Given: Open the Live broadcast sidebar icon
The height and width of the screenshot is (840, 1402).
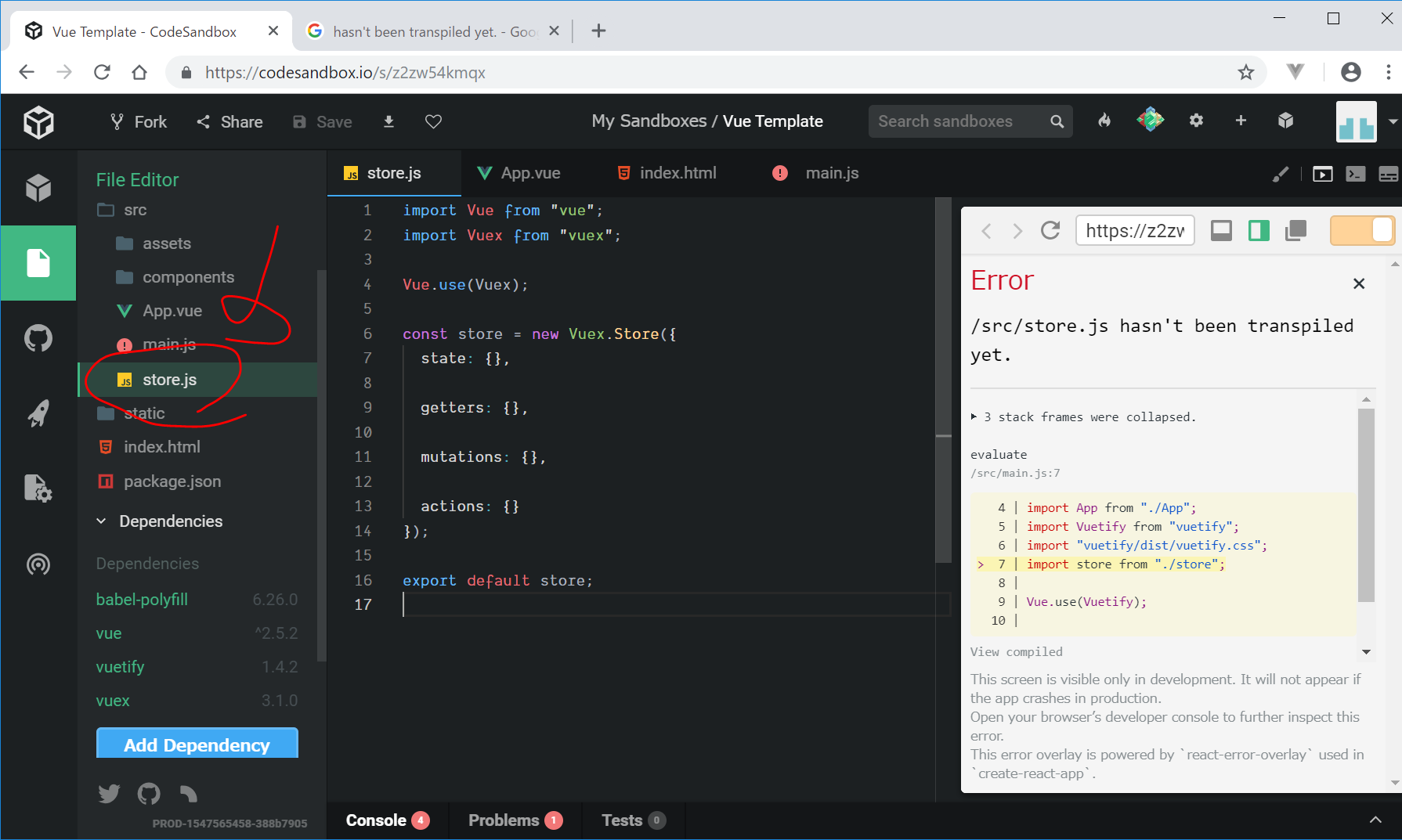Looking at the screenshot, I should click(x=38, y=564).
